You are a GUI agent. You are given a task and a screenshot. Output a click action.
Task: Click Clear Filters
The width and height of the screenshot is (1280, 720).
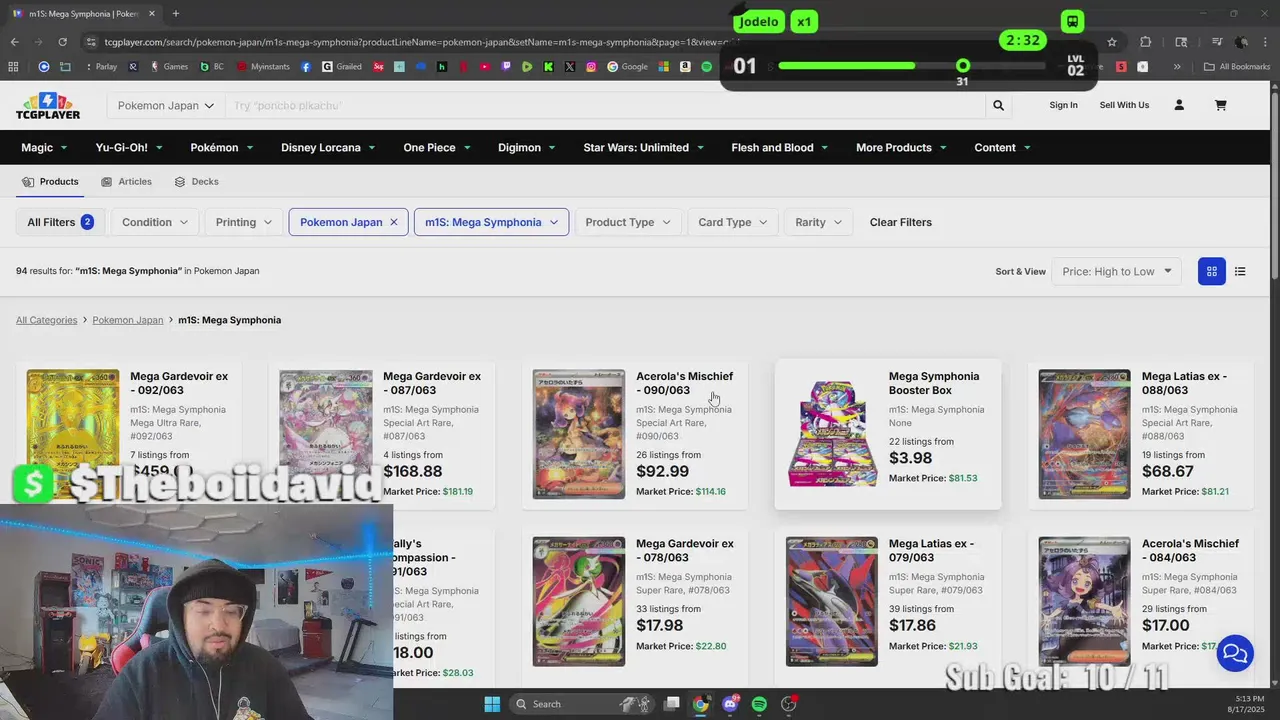900,222
